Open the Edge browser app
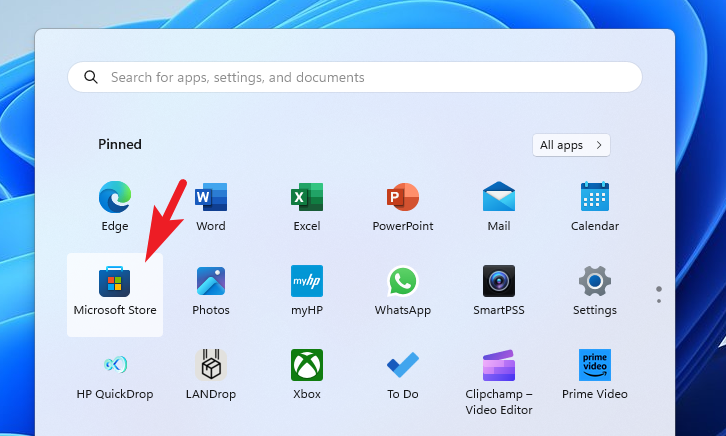Screen dimensions: 726x436 [x=115, y=206]
